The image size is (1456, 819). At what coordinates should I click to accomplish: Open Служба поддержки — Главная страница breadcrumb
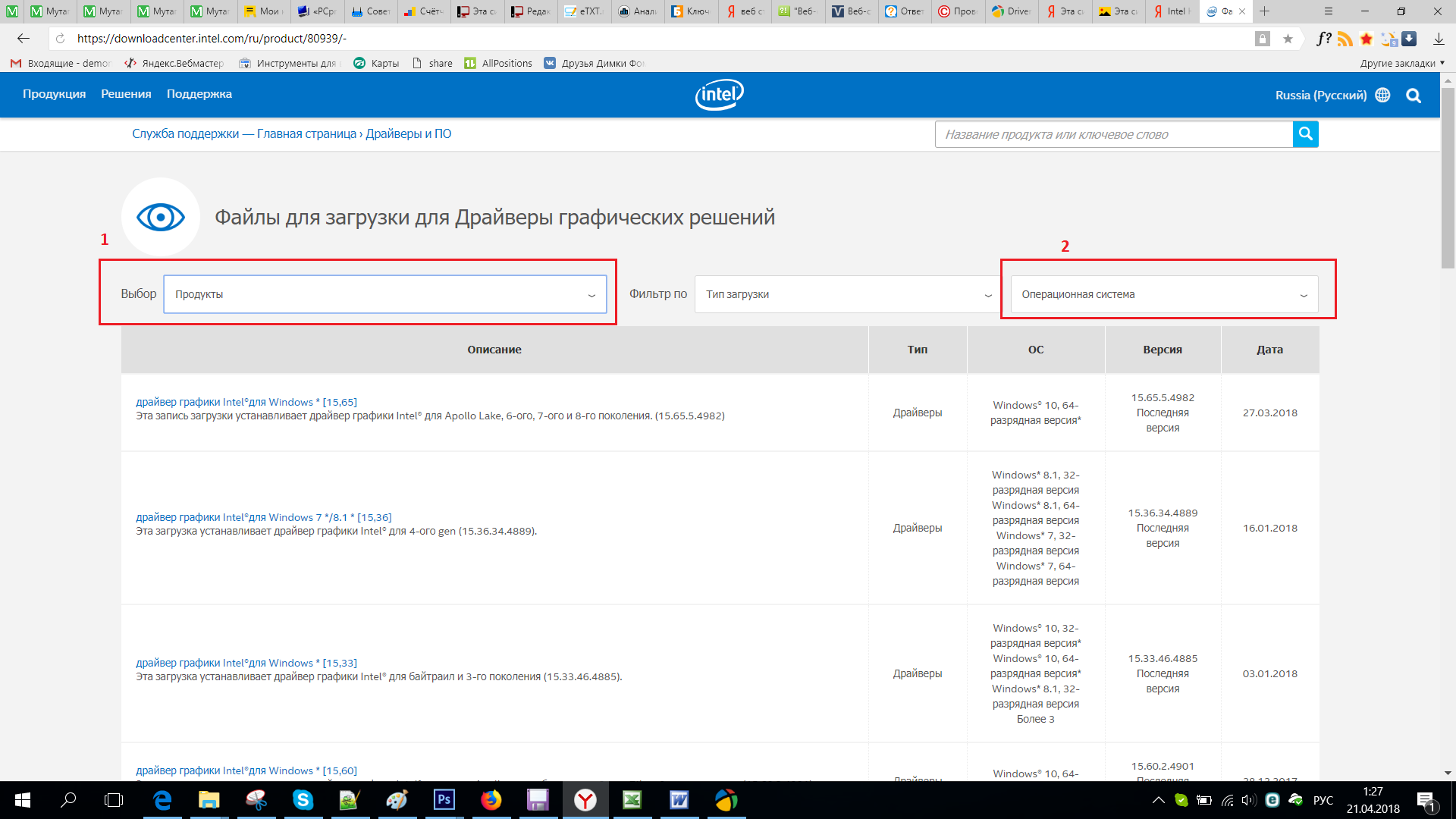click(244, 133)
